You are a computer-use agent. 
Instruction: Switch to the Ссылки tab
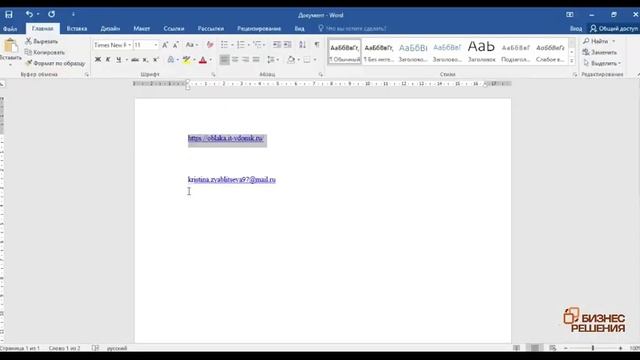point(174,29)
